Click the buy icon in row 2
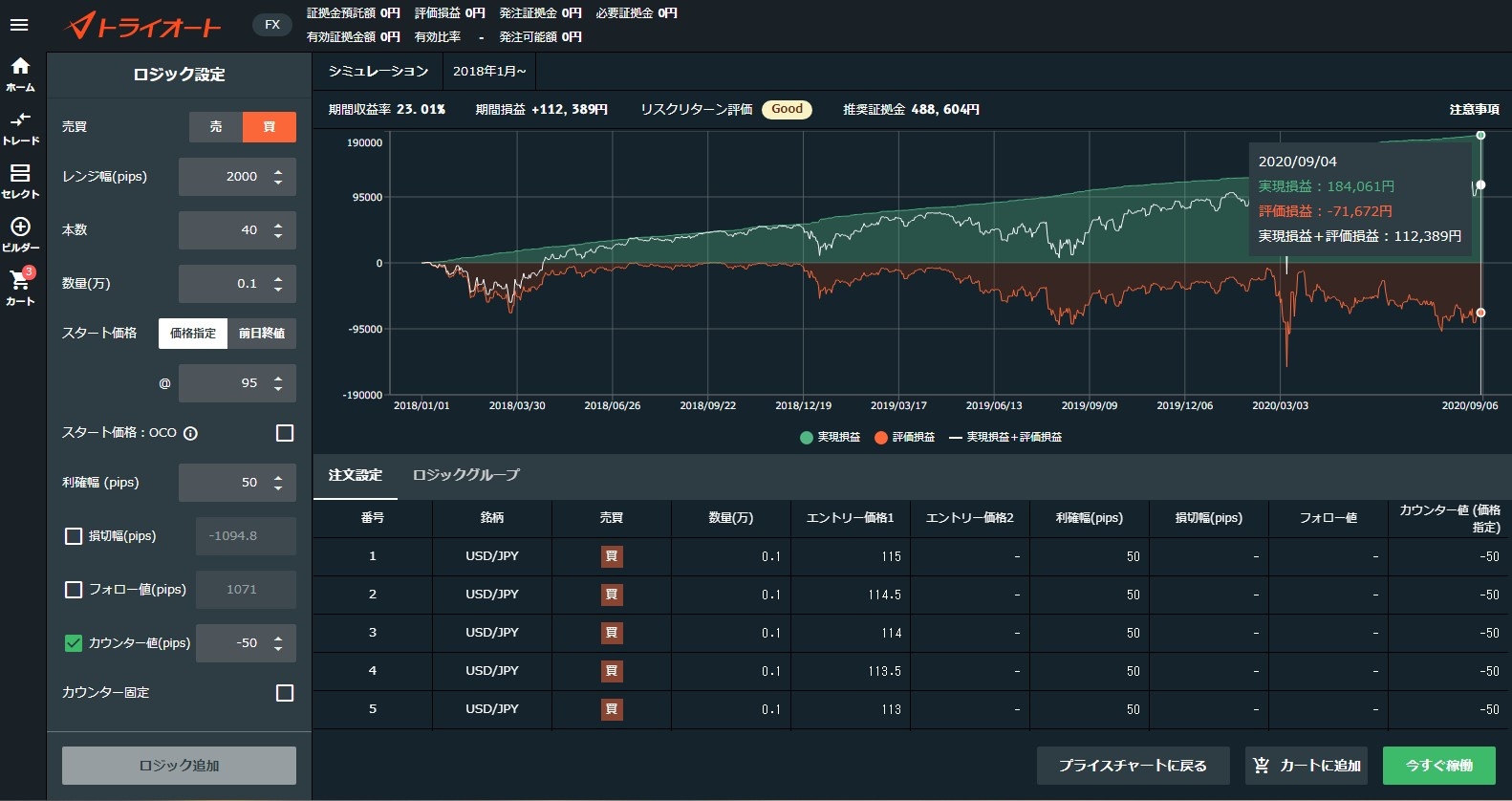1512x801 pixels. point(612,595)
